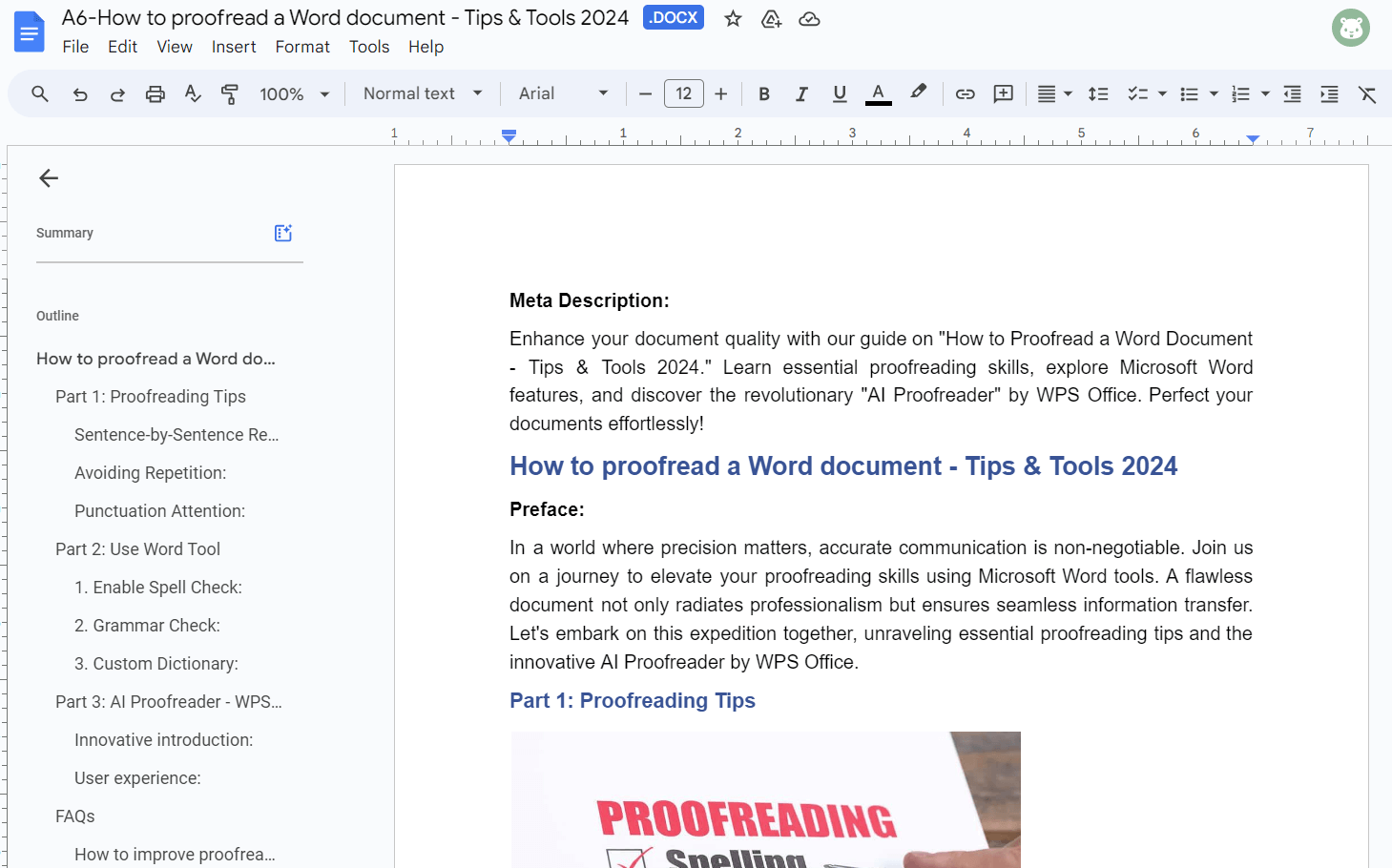Activate the paint format tool

coord(230,93)
